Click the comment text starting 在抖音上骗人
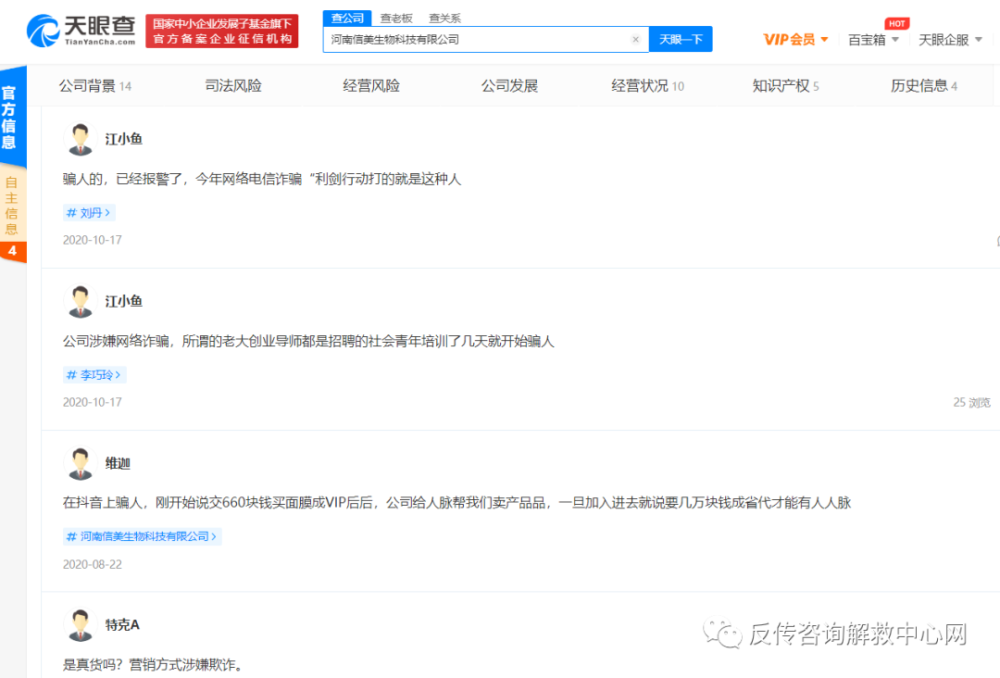 [x=457, y=503]
